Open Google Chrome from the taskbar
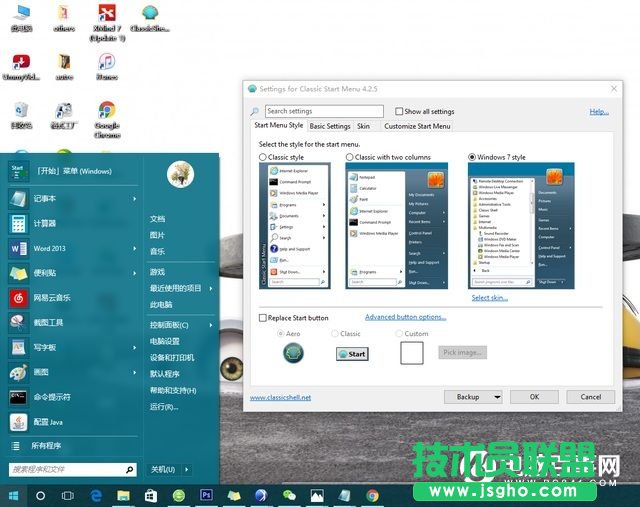This screenshot has width=640, height=507. pyautogui.click(x=372, y=496)
